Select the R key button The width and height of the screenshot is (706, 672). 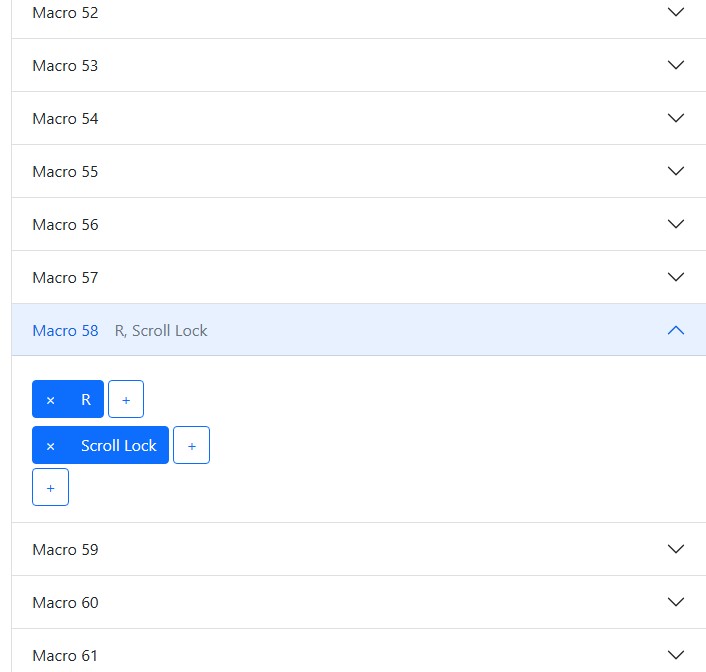click(x=86, y=400)
